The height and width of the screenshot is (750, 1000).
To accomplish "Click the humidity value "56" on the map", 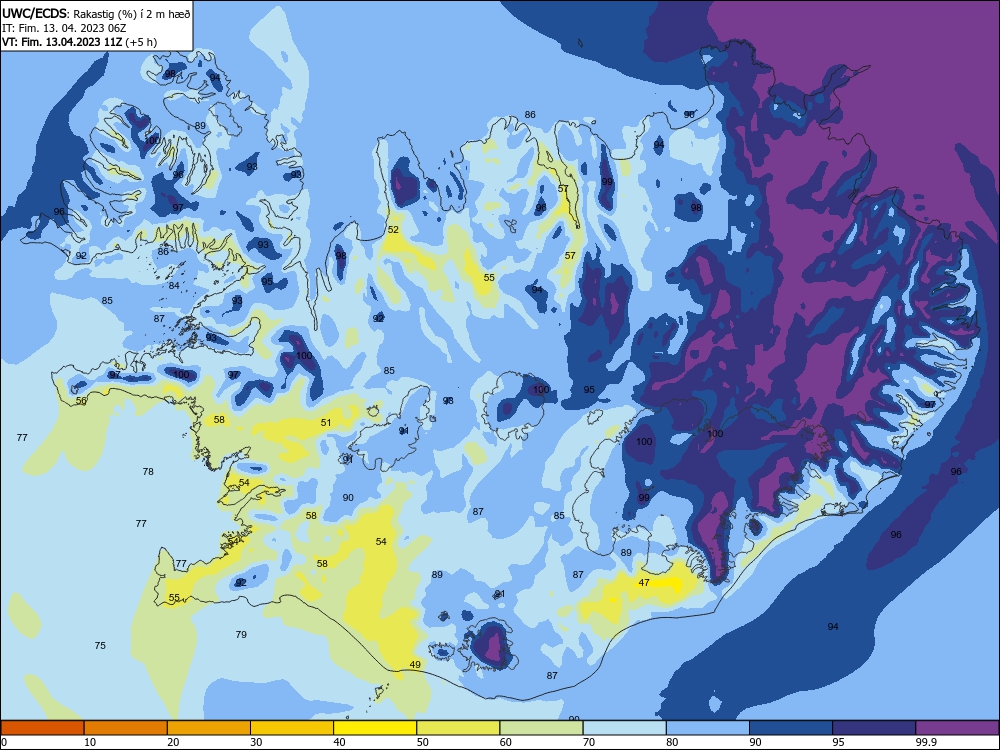I will click(x=81, y=401).
